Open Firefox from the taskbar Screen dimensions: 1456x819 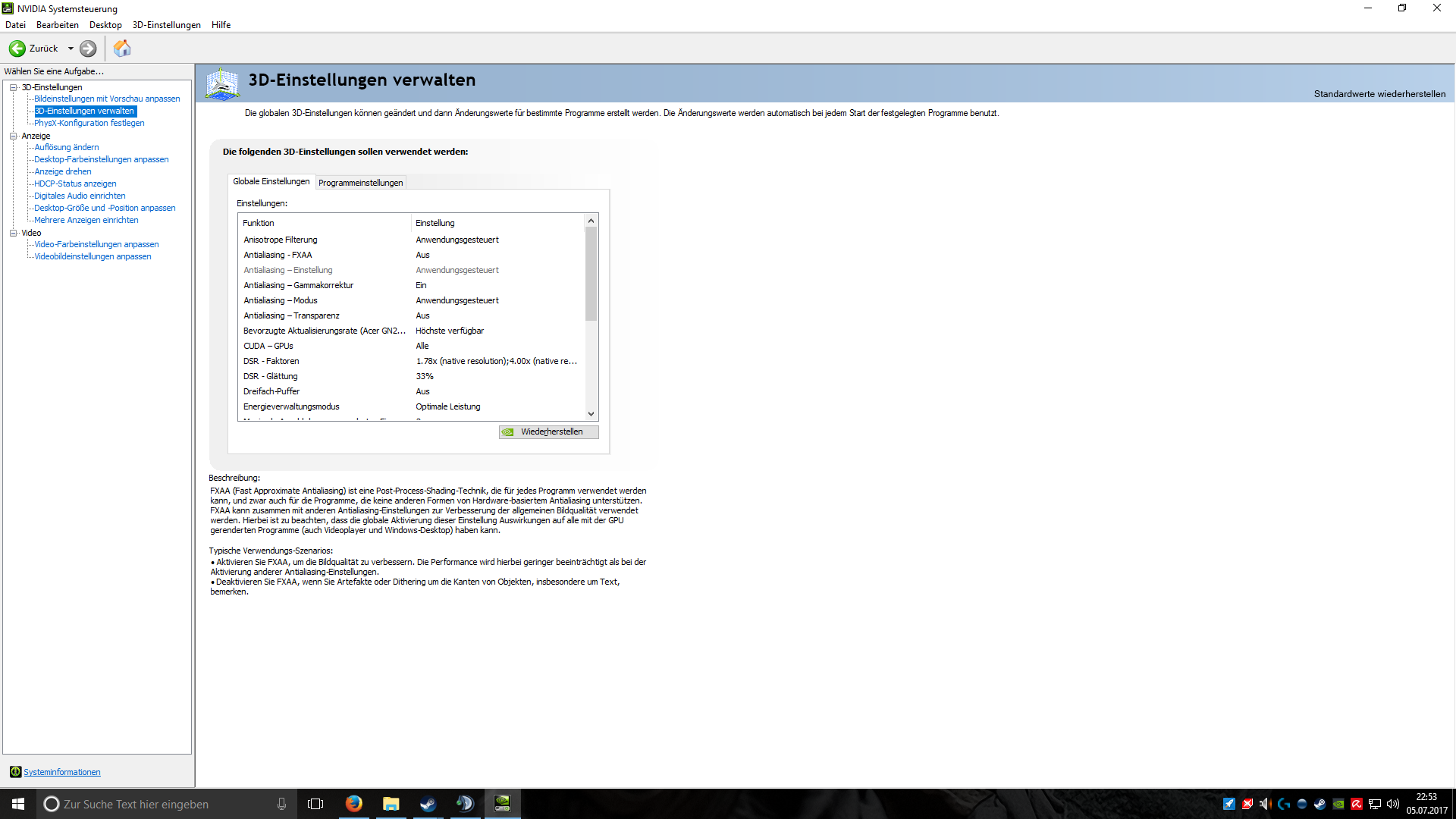coord(353,804)
